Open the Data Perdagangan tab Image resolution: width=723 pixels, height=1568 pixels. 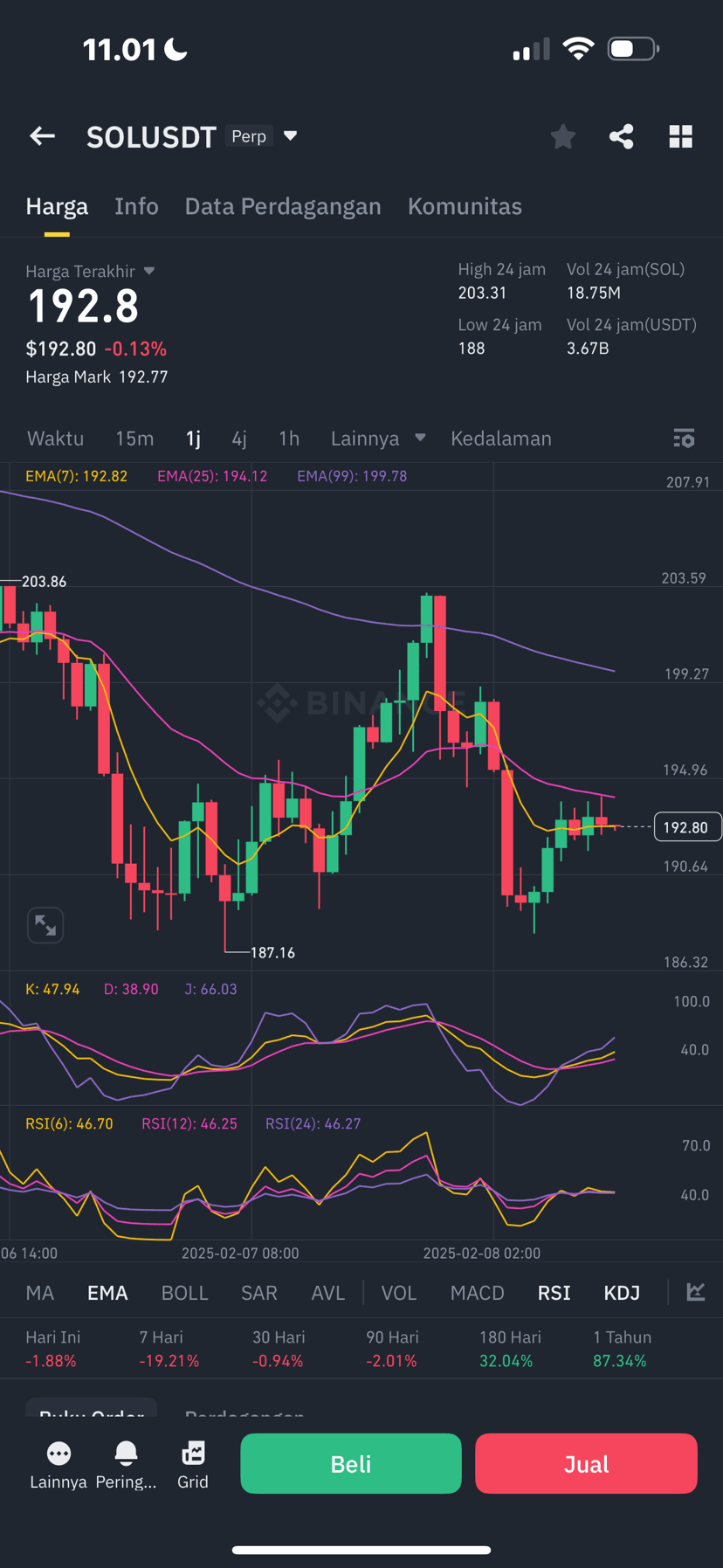point(283,206)
